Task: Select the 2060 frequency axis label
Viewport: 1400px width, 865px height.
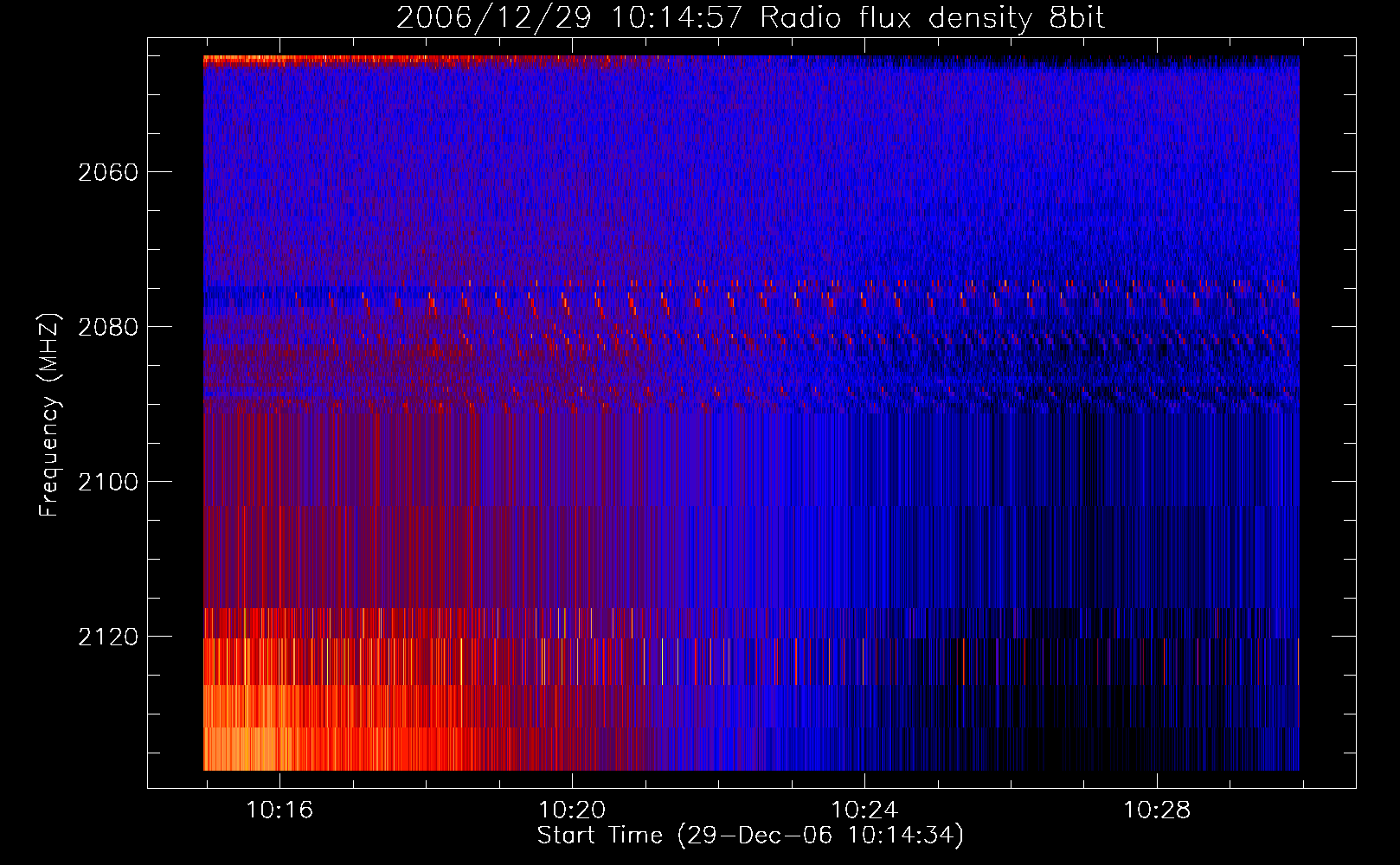Action: click(x=108, y=172)
